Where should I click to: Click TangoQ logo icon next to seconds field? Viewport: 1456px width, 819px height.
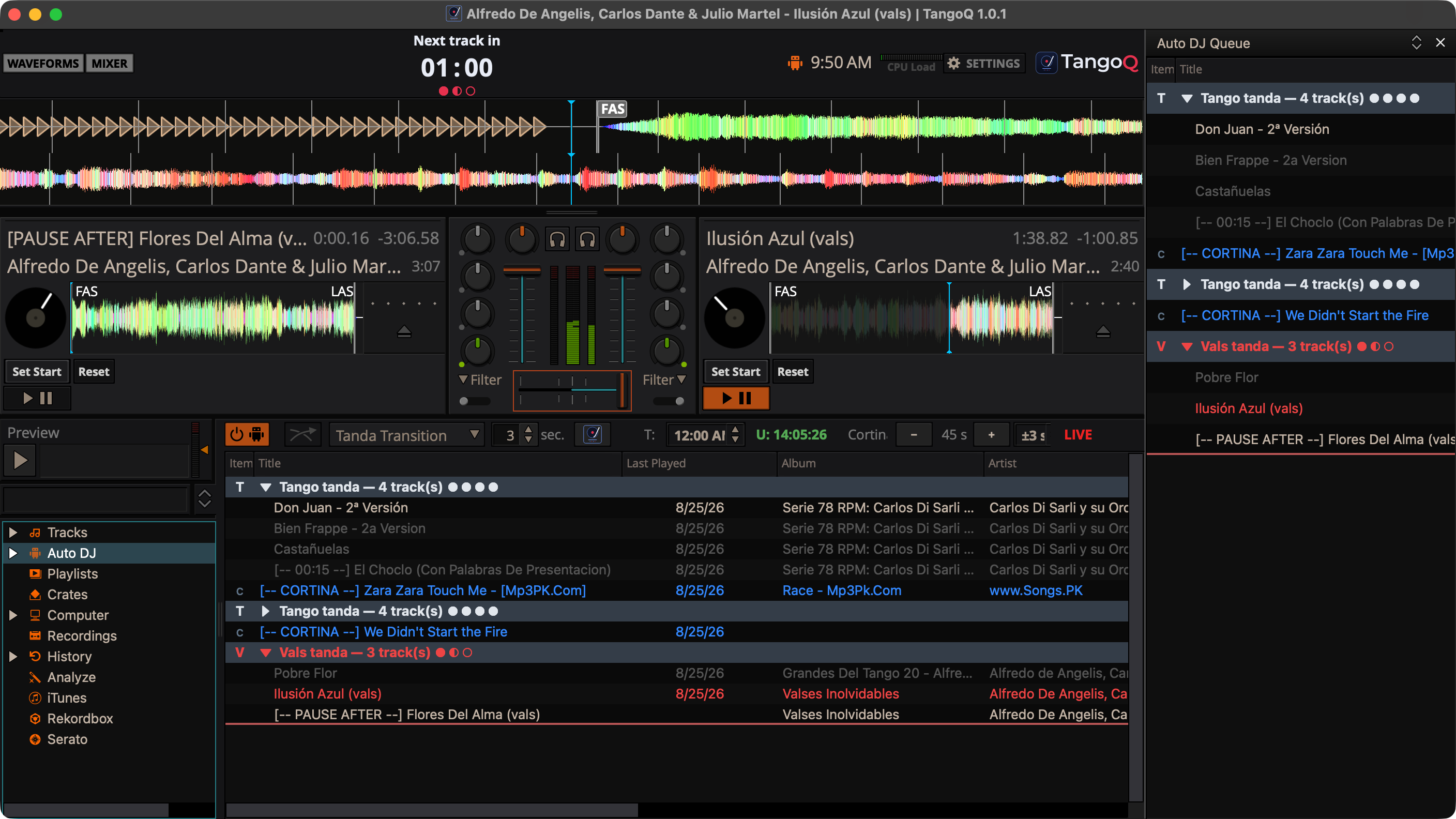coord(593,434)
